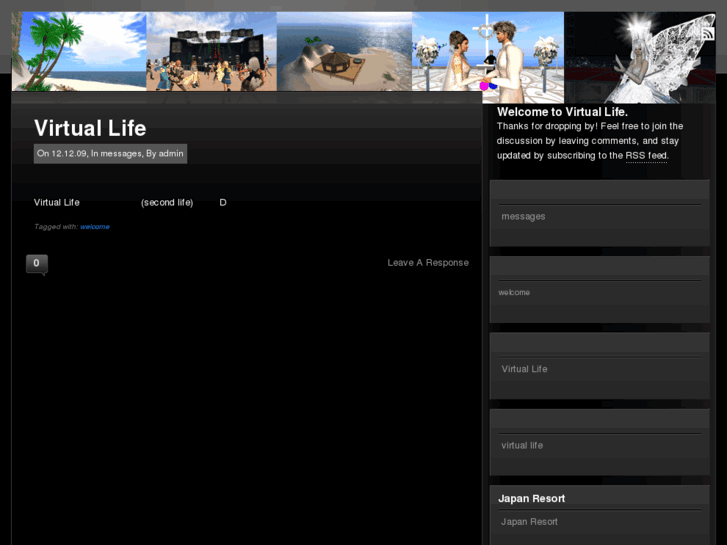727x545 pixels.
Task: Open the Virtual Life sidebar entry
Action: (524, 369)
